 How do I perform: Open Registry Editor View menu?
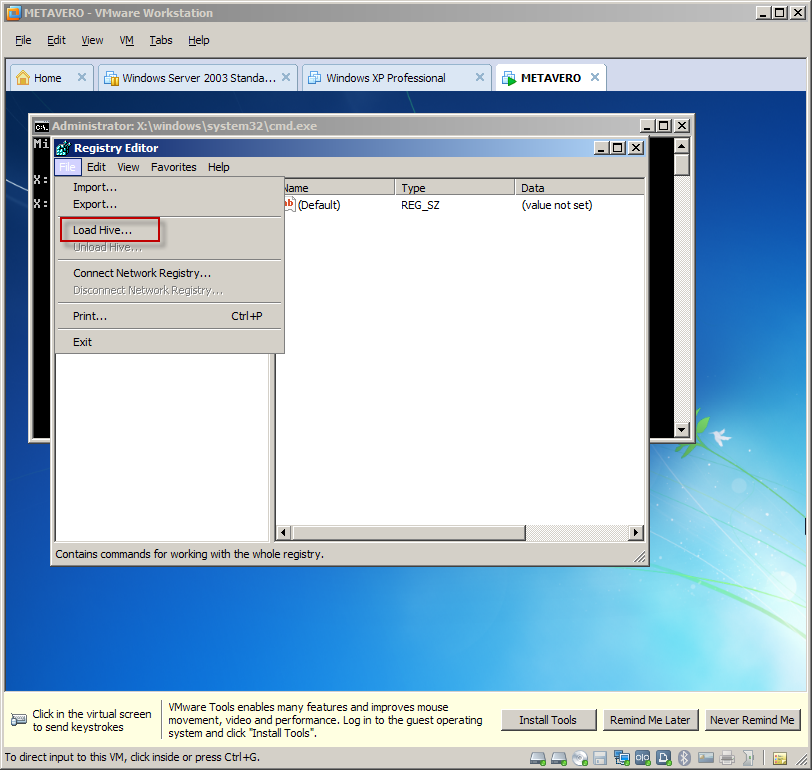coord(128,167)
